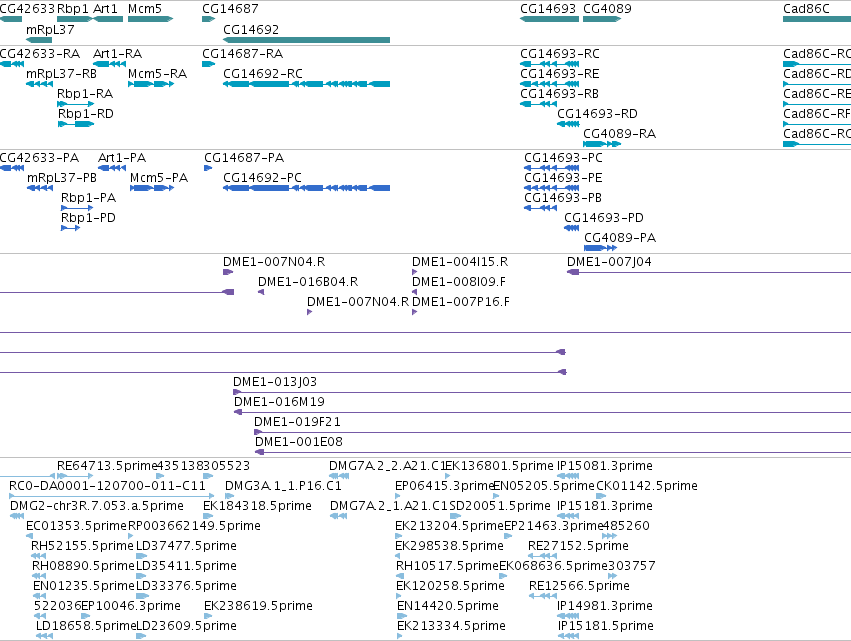Click the DME1-019F21 BAC label
851x641 pixels.
297,422
